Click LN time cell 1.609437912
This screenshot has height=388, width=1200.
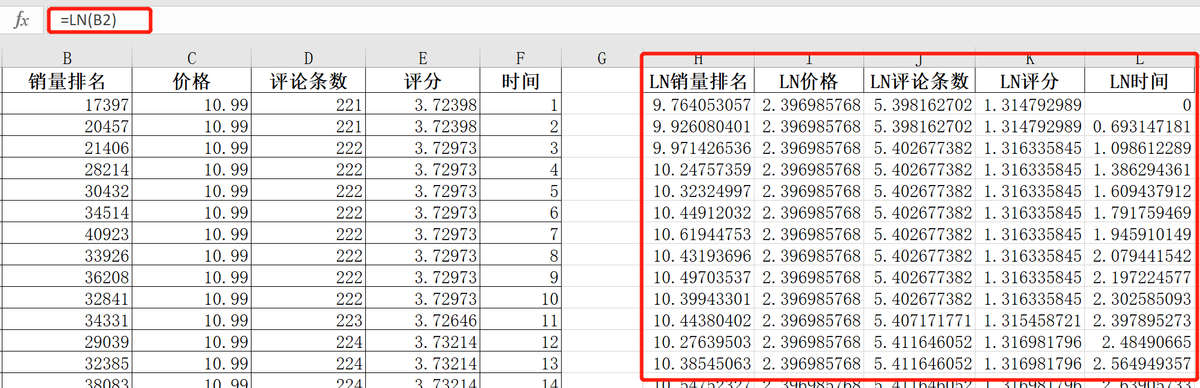point(1139,192)
